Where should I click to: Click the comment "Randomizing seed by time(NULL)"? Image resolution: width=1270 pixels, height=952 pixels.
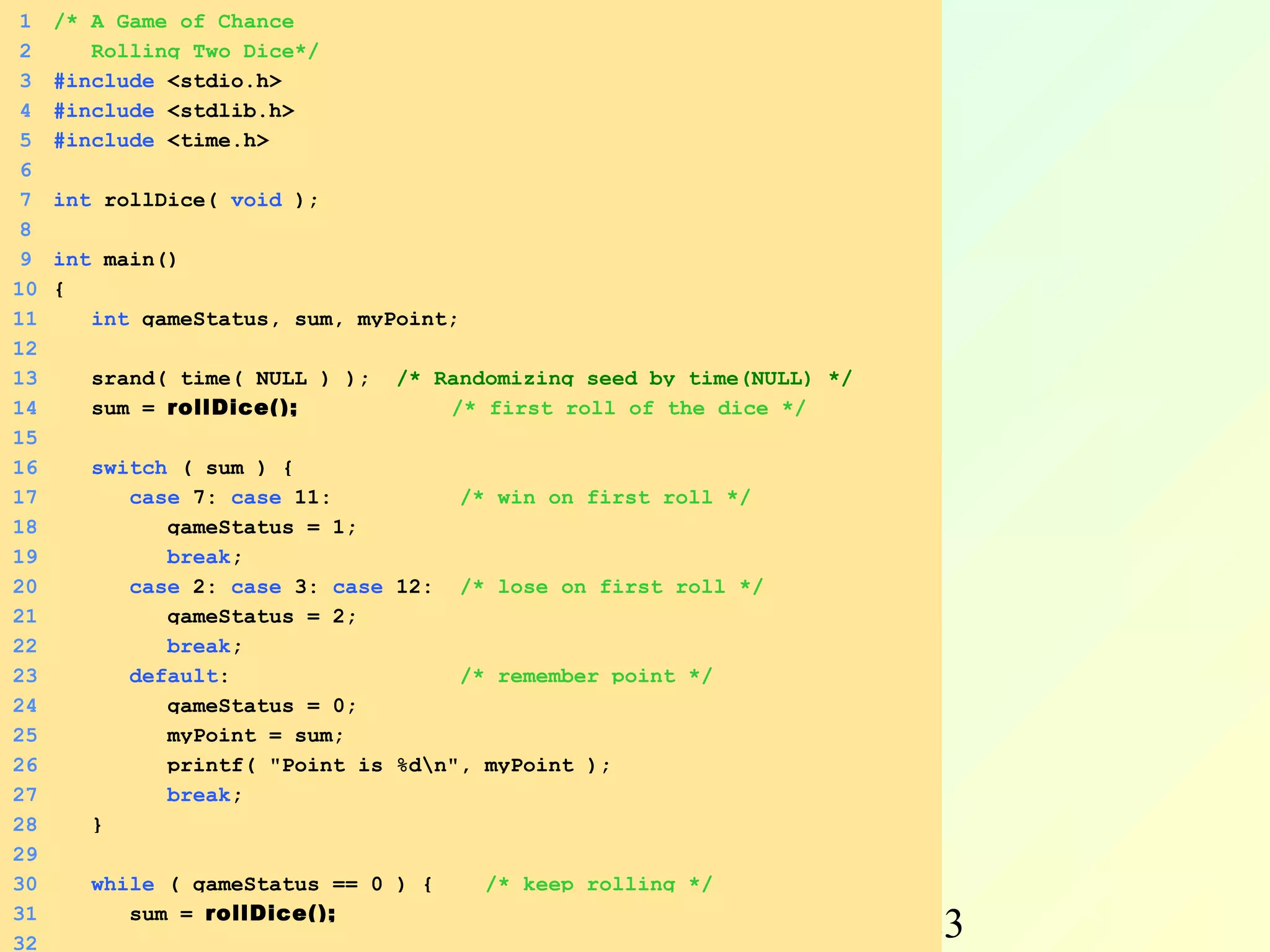point(622,378)
